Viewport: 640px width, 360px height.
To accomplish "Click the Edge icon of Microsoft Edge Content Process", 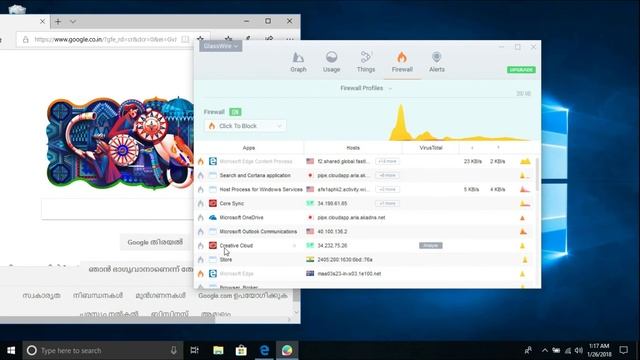I will coord(213,161).
